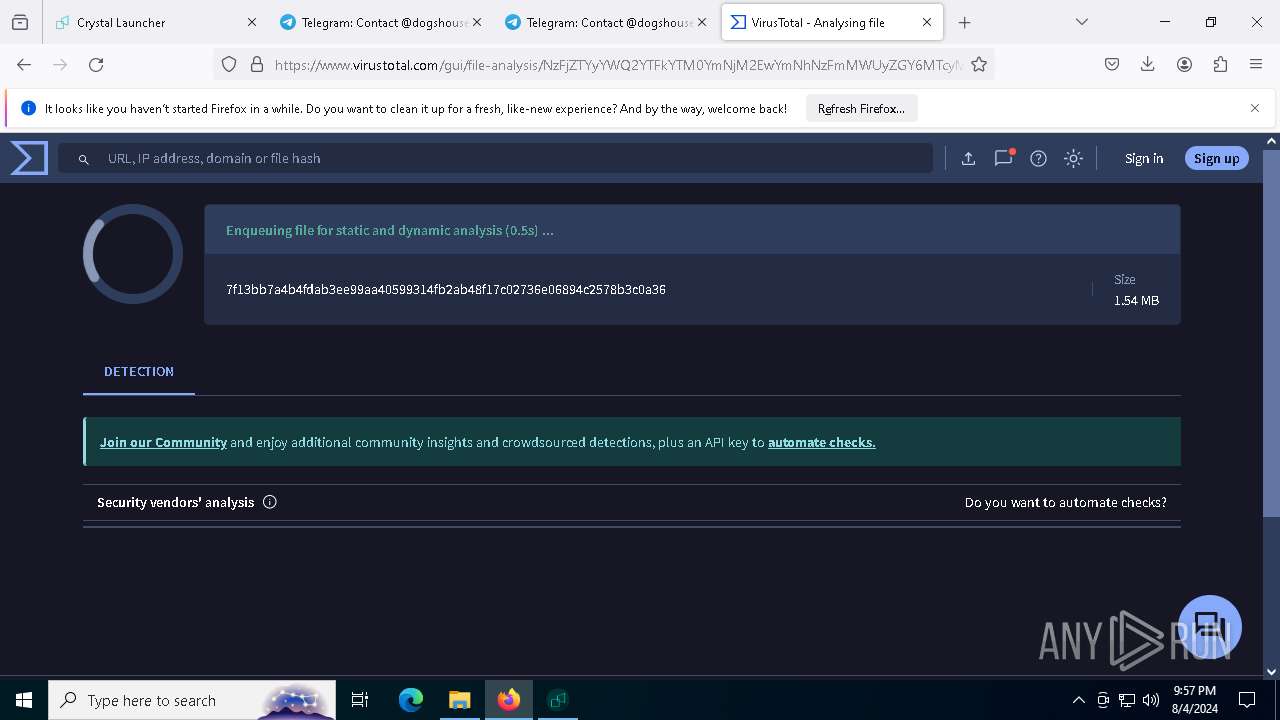
Task: Close the VirusTotal tab
Action: click(x=927, y=22)
